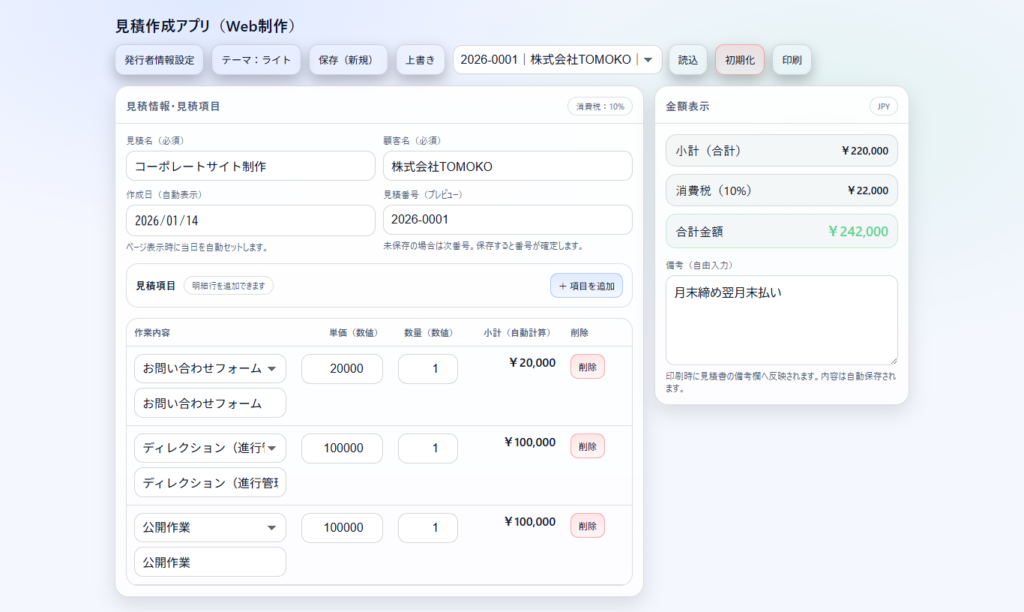Click the 読込 load button
Screen dimensions: 1024x612
688,60
